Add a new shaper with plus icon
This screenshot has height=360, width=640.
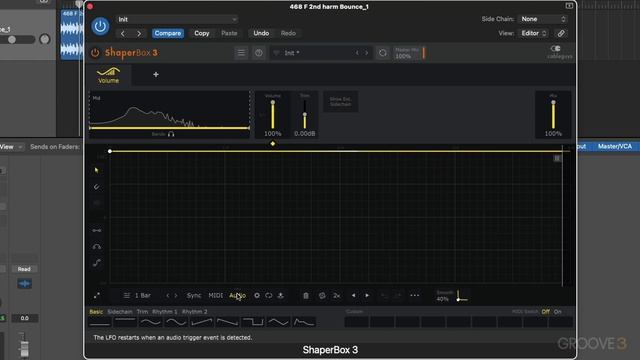tap(156, 75)
